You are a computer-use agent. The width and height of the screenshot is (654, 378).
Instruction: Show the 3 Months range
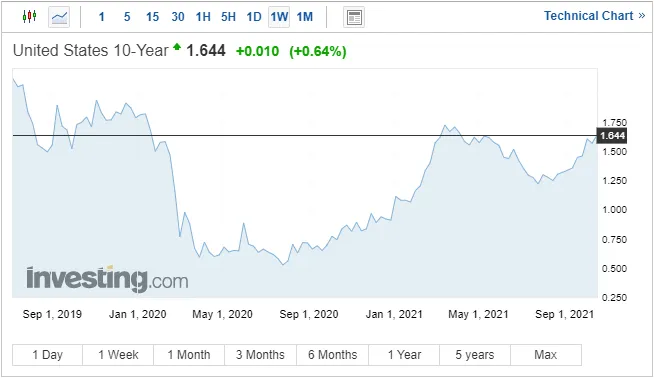[260, 355]
